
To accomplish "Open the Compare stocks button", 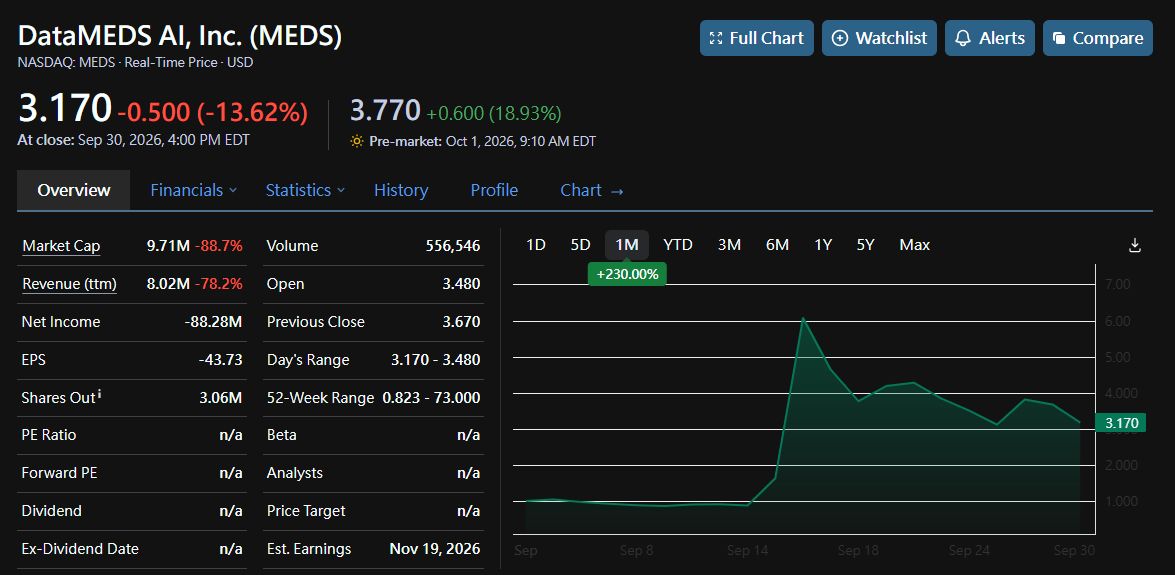I will (x=1098, y=38).
